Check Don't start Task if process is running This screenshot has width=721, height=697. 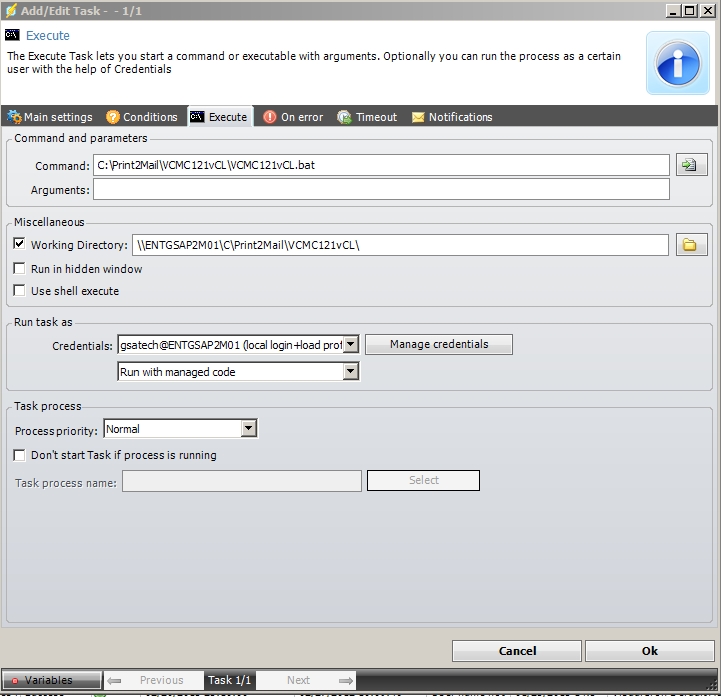point(20,455)
